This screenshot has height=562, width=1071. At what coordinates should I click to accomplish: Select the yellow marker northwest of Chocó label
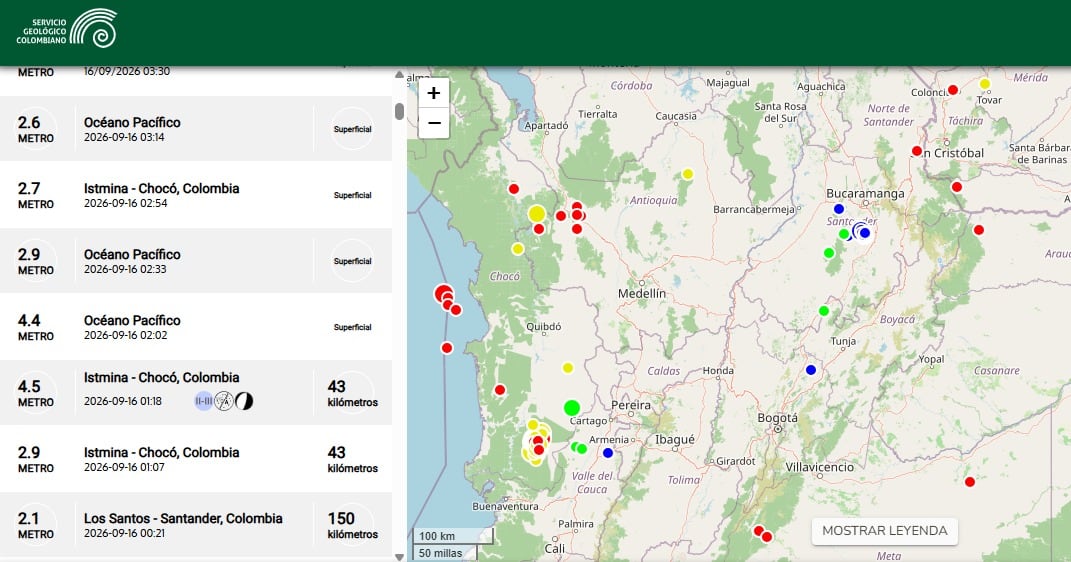pyautogui.click(x=518, y=249)
